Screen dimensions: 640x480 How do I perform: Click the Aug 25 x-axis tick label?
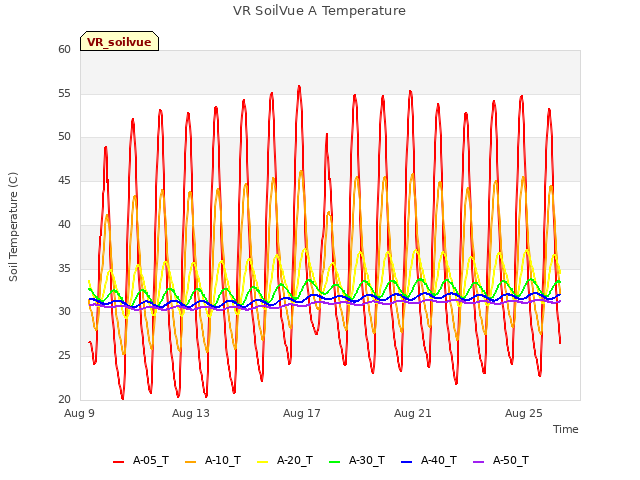[524, 413]
